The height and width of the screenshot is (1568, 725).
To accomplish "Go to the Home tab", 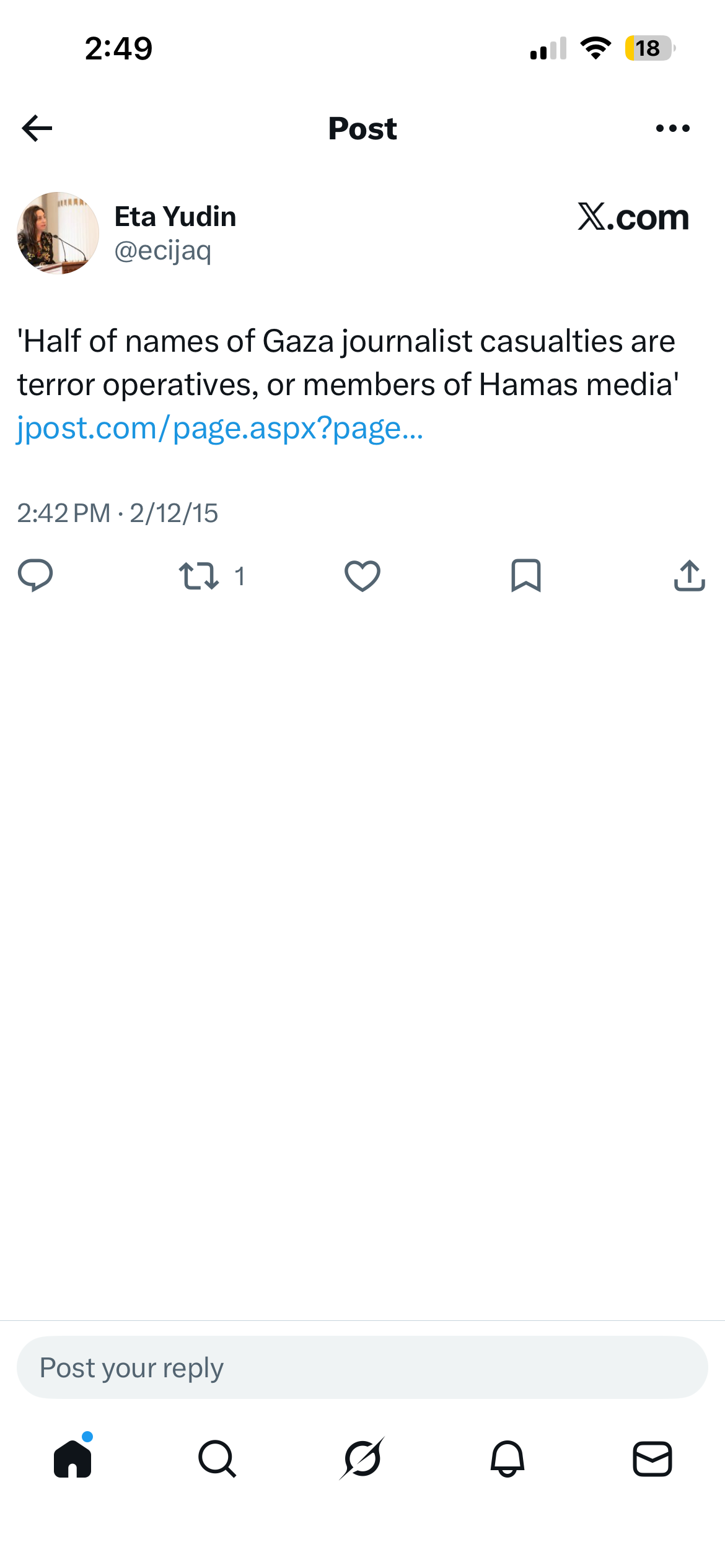I will tap(73, 1458).
